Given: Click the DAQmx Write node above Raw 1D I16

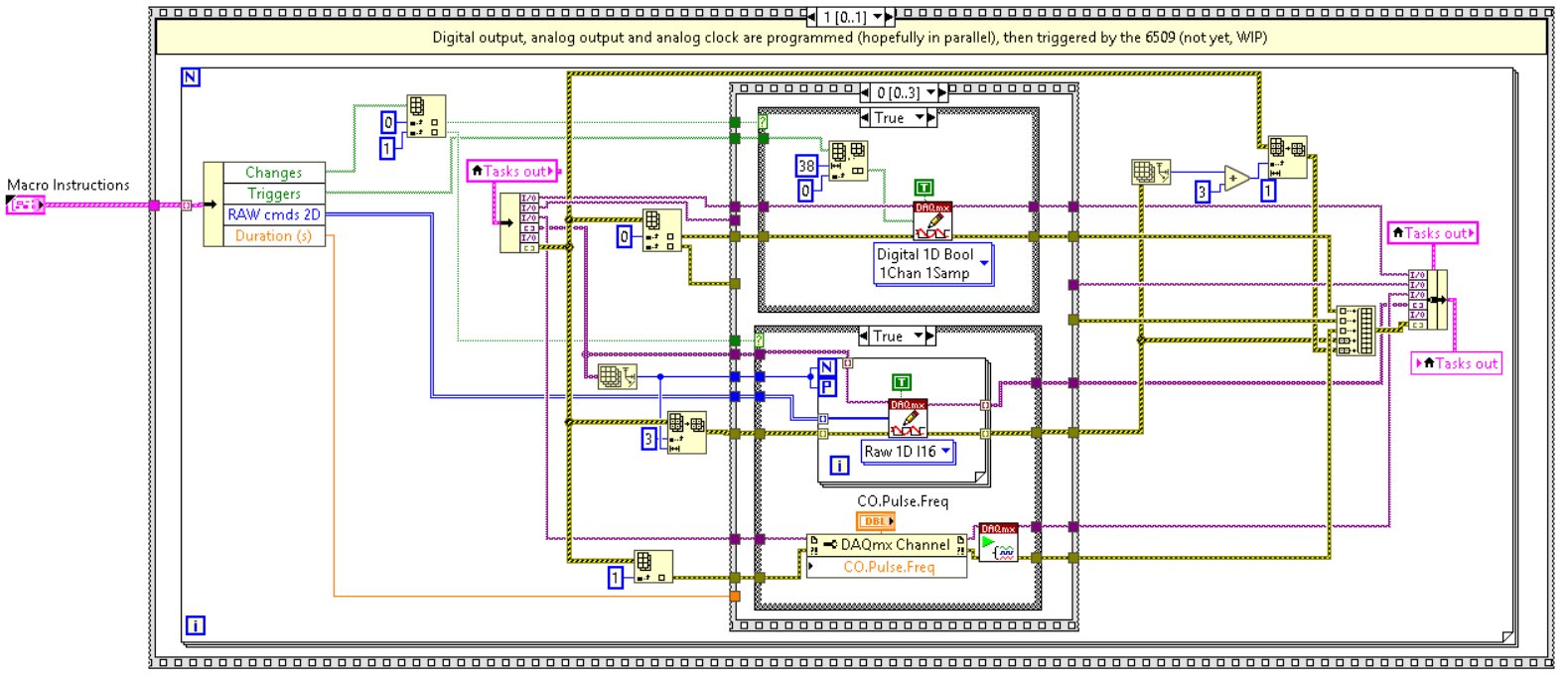Looking at the screenshot, I should coord(908,418).
